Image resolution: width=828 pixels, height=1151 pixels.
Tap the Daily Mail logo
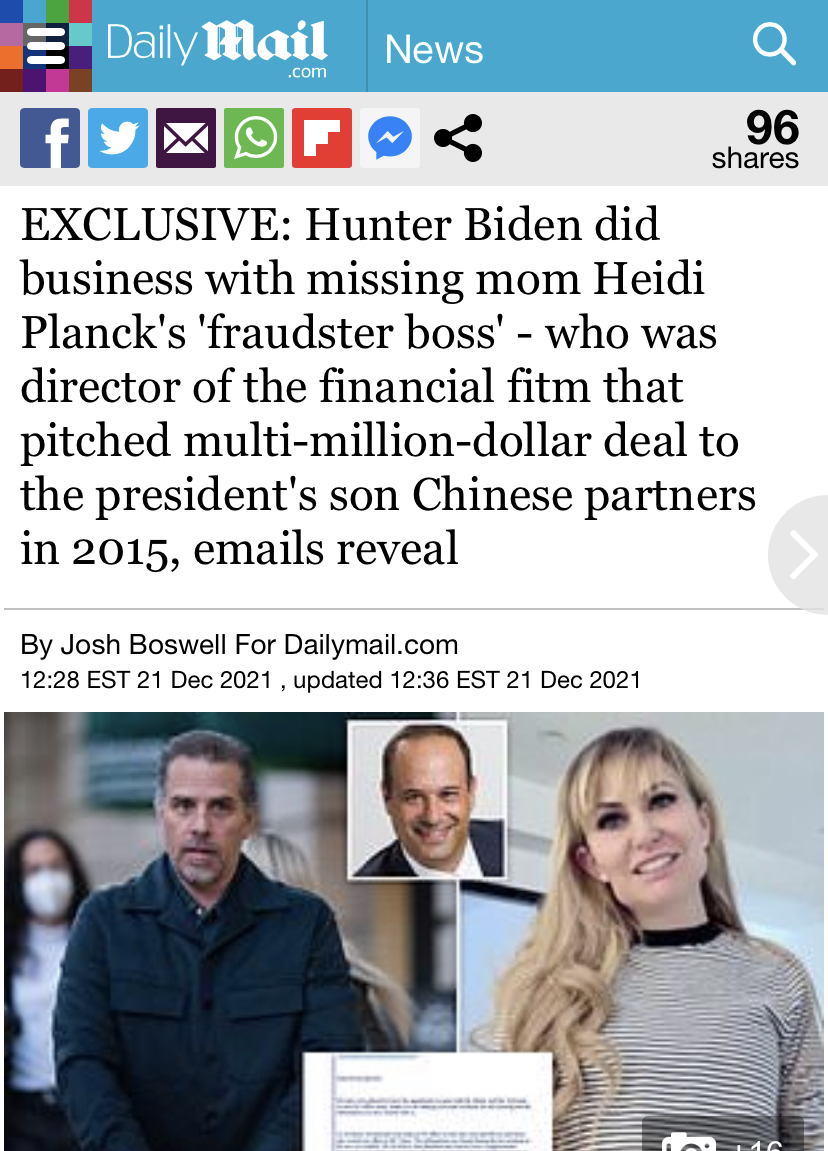pos(217,48)
